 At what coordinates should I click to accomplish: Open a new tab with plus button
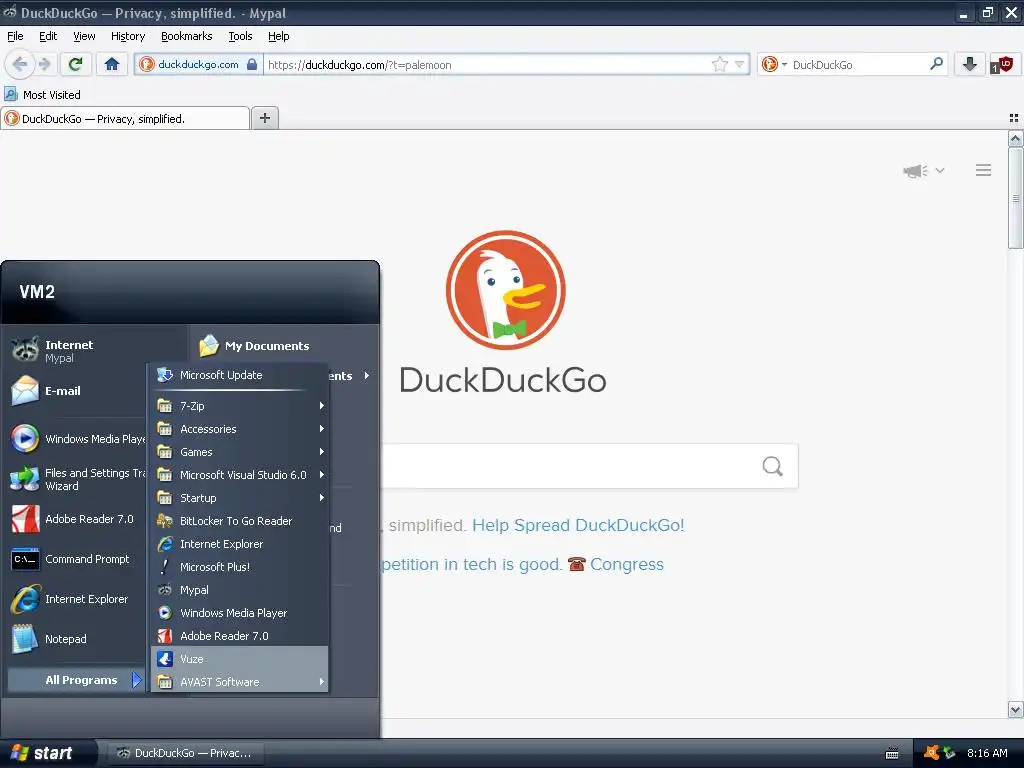coord(264,118)
